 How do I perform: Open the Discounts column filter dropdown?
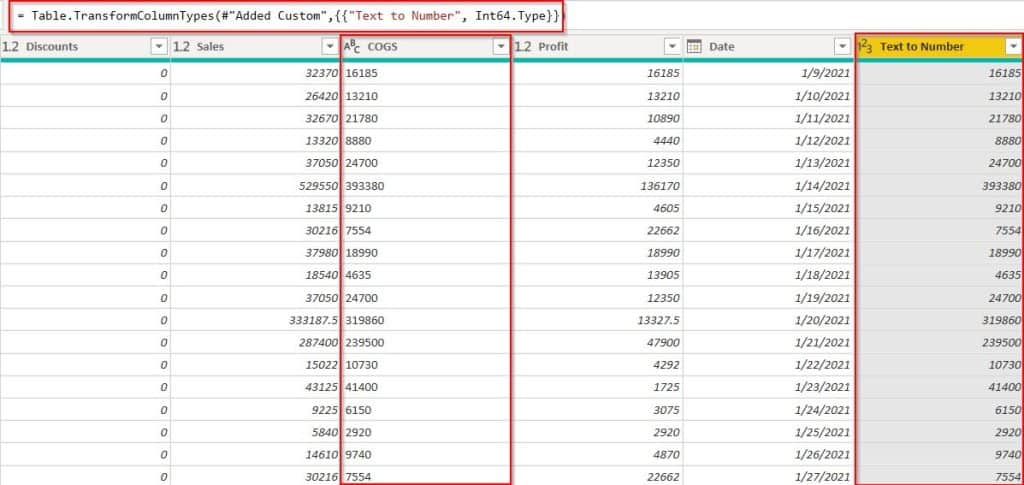[x=159, y=46]
